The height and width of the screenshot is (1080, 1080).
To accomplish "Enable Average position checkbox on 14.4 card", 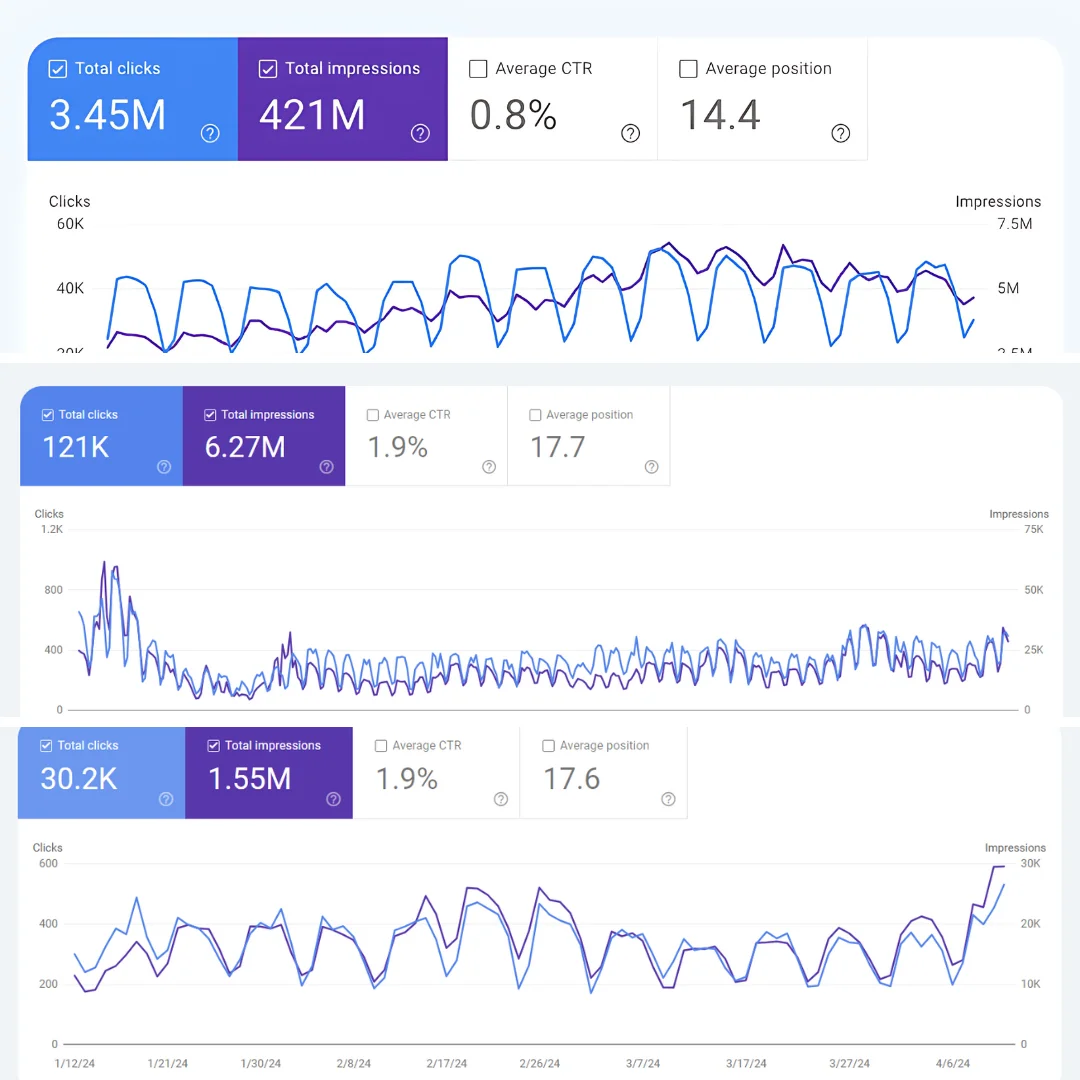I will tap(688, 69).
